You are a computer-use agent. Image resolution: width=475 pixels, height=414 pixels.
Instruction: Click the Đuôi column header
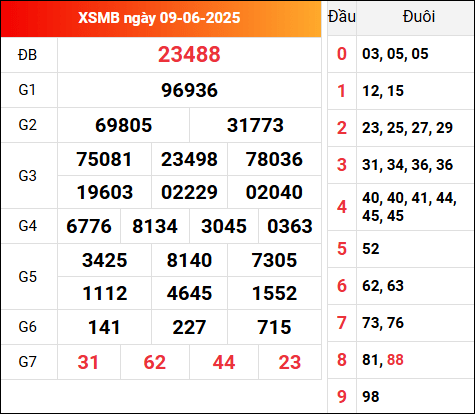[419, 17]
